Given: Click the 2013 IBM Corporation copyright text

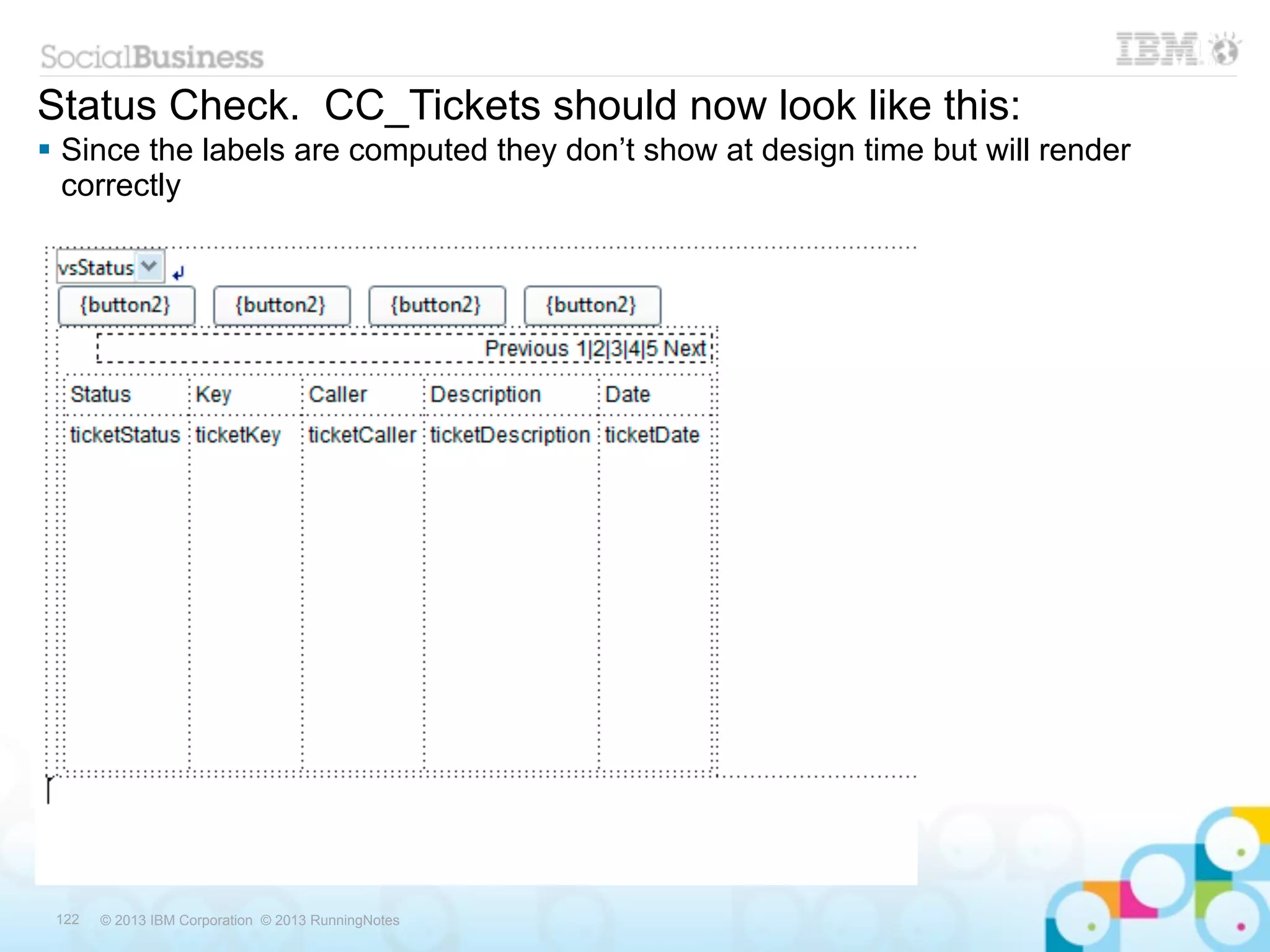Looking at the screenshot, I should pos(176,920).
